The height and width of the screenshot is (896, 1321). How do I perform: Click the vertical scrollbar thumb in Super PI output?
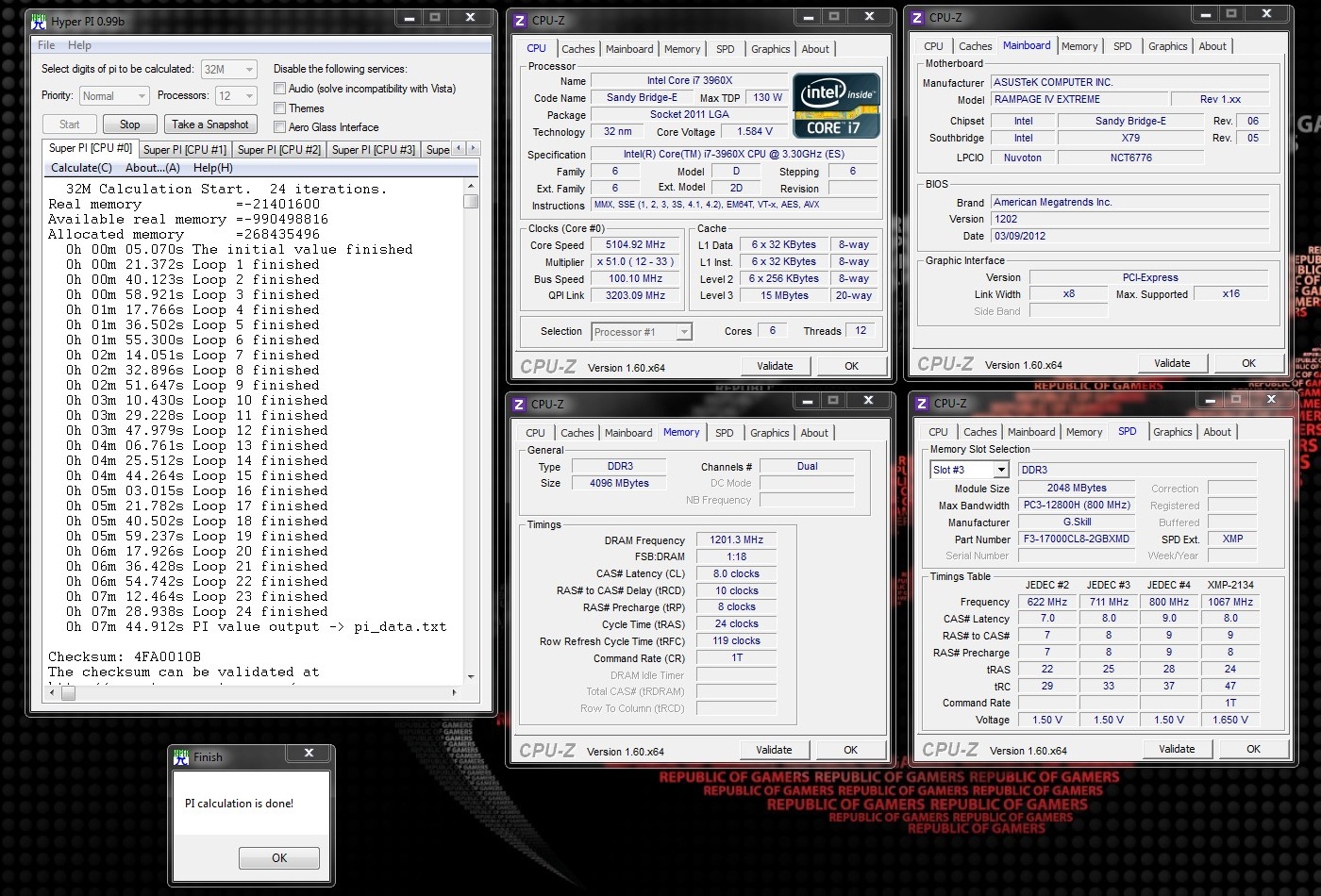(471, 201)
